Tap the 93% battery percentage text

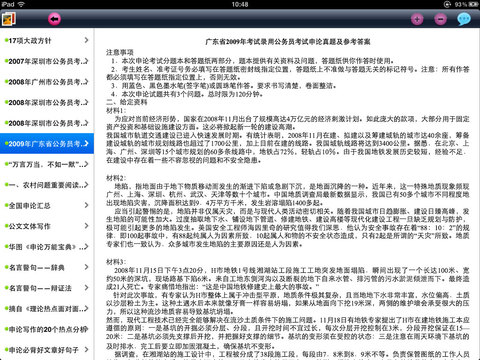tap(460, 4)
